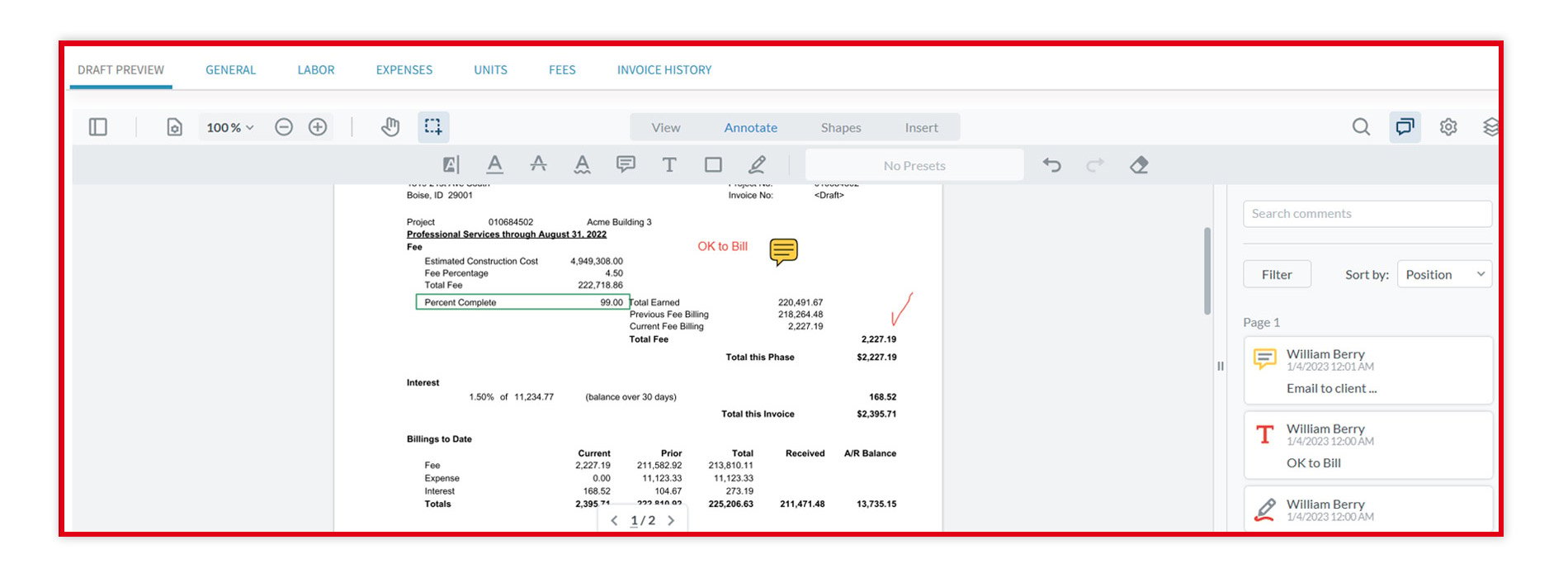Go to next page arrow
Viewport: 1568px width, 578px height.
[x=671, y=520]
